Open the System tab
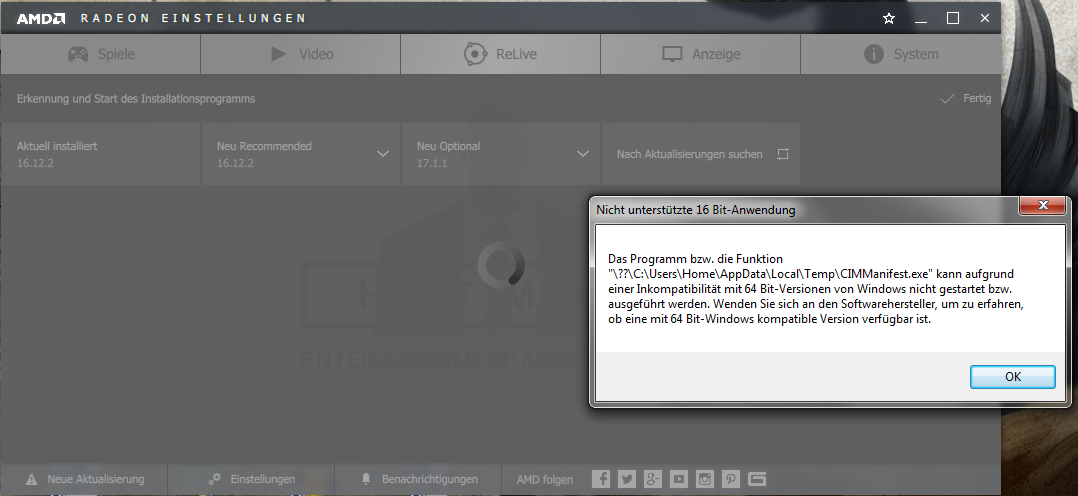The image size is (1078, 496). coord(901,54)
